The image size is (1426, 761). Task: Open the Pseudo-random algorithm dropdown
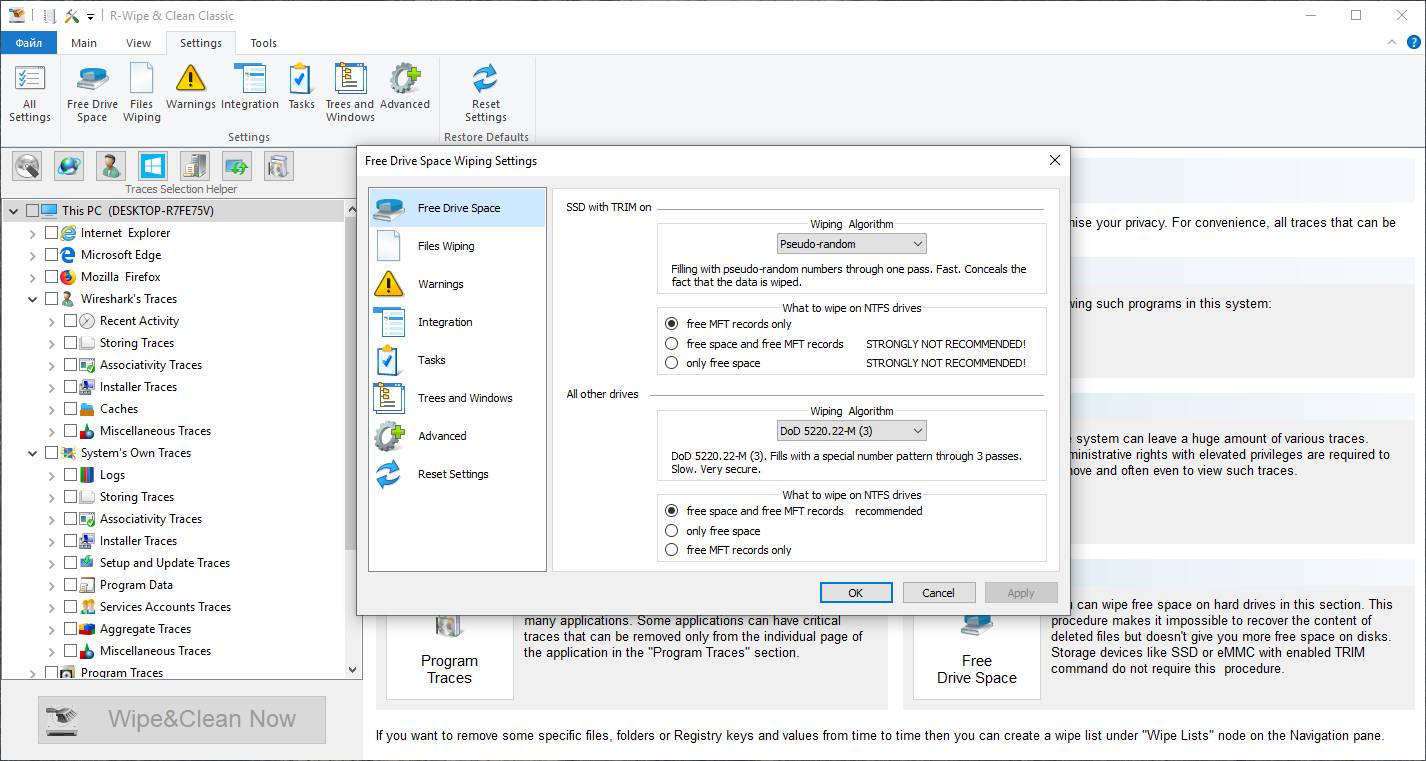click(x=852, y=243)
